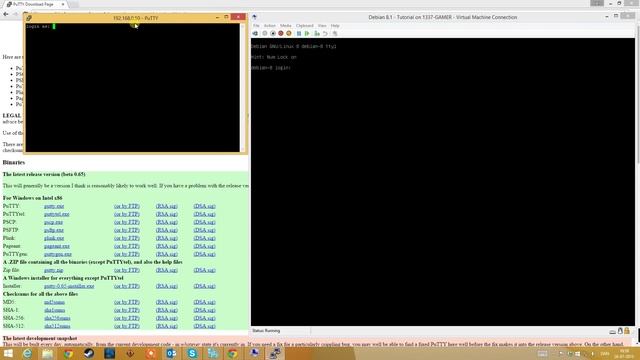Click the 'Status: Running' status bar text

(266, 331)
